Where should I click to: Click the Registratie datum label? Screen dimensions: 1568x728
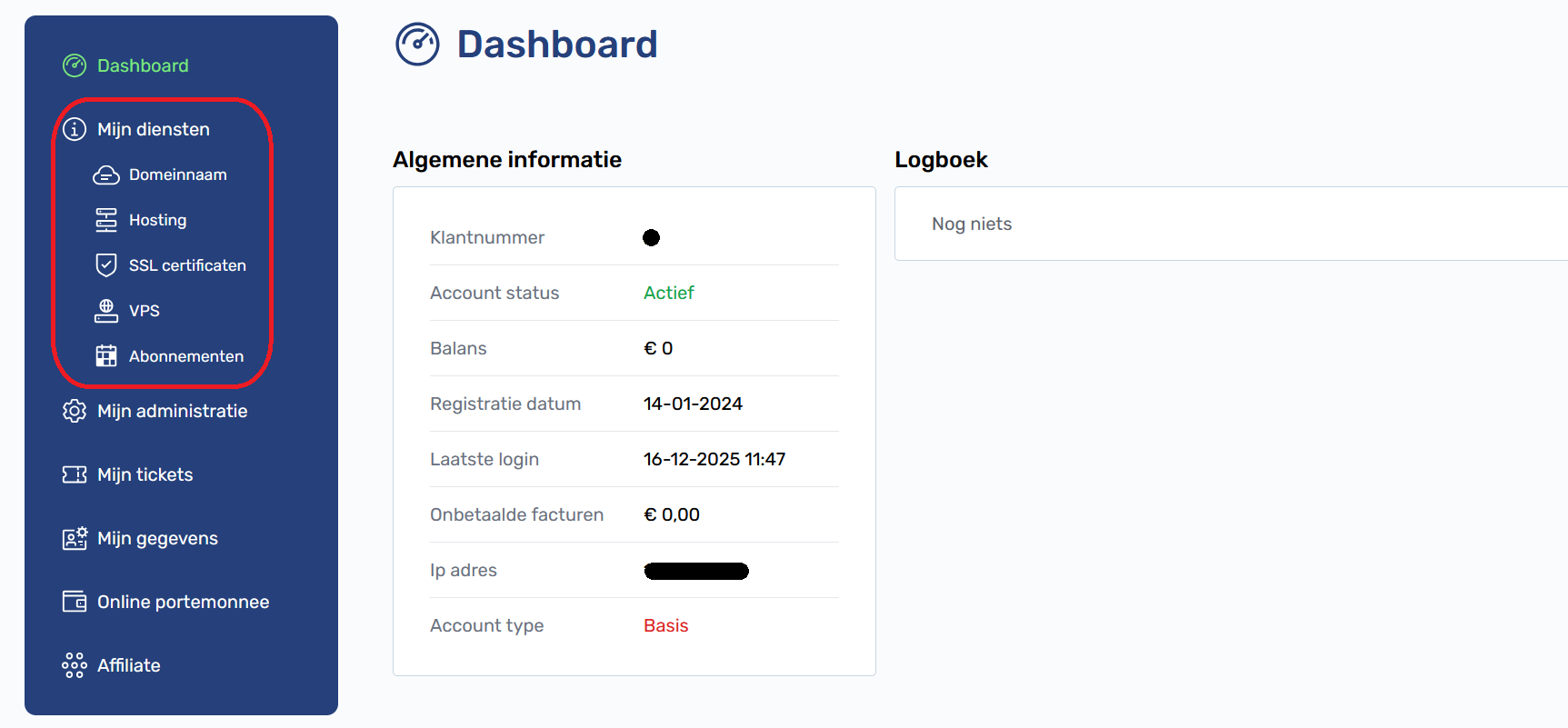505,404
